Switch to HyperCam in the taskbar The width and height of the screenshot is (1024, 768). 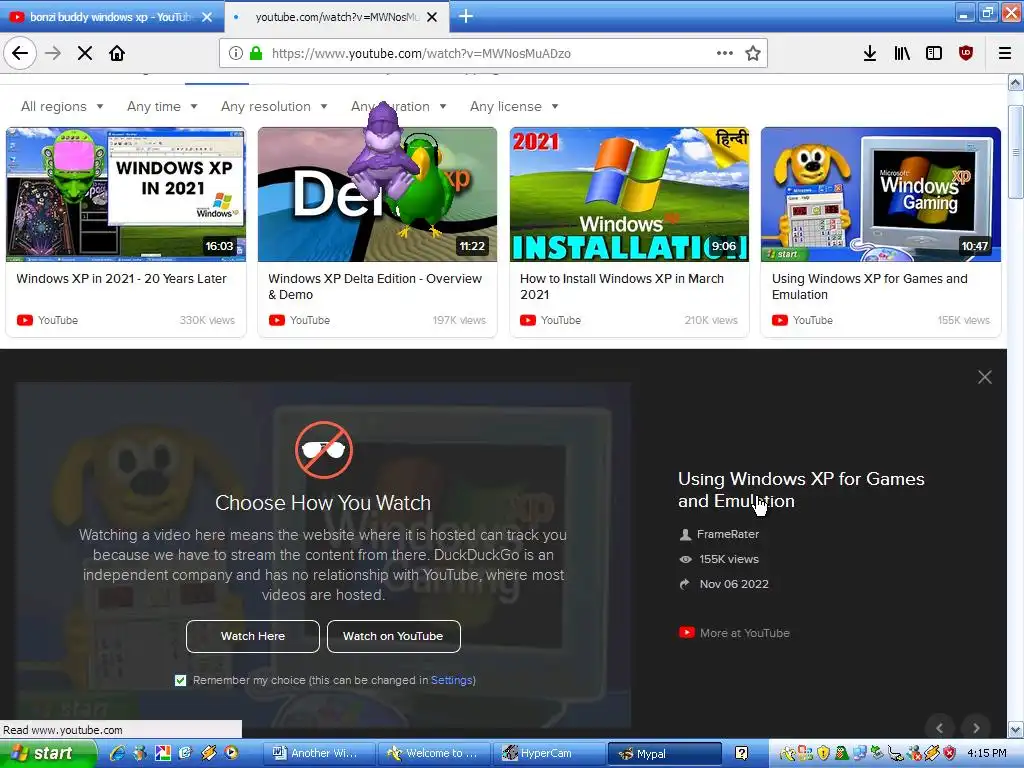coord(547,753)
